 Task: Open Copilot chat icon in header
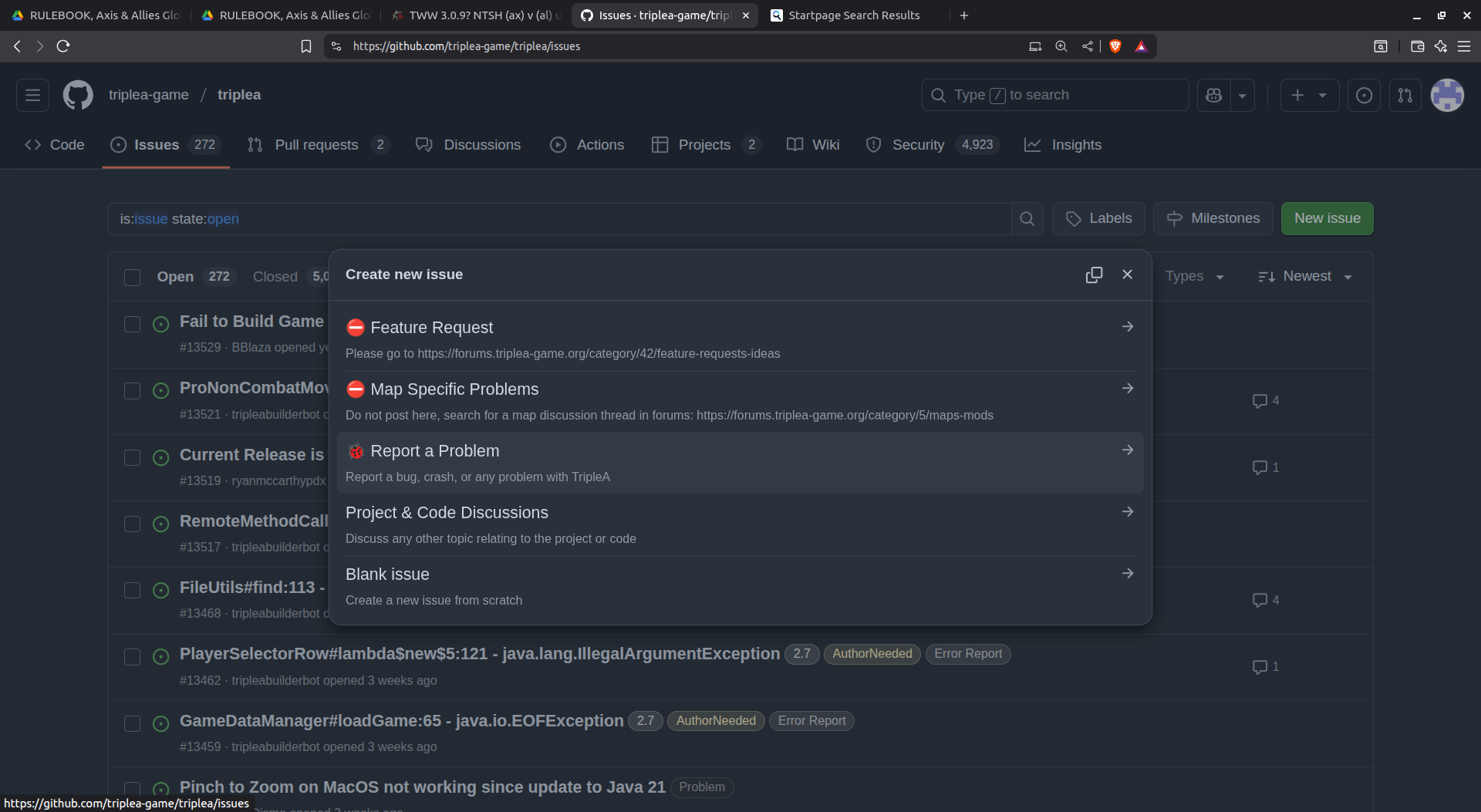click(1214, 95)
